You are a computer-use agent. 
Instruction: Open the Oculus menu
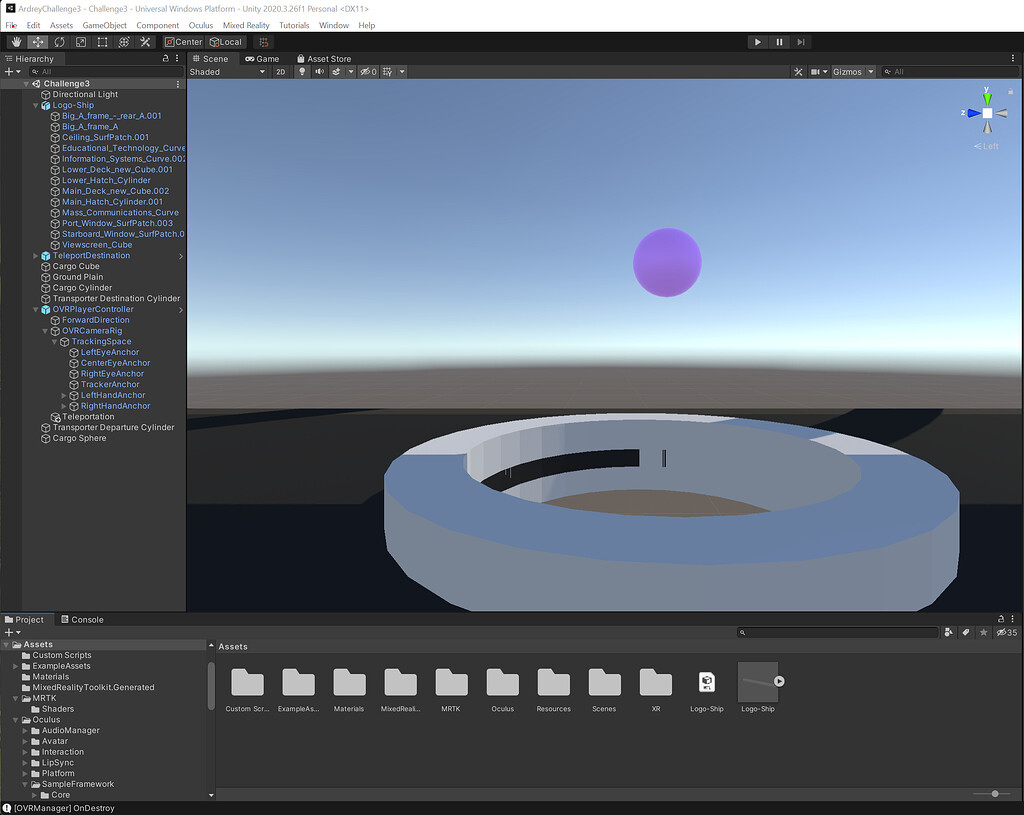tap(200, 25)
